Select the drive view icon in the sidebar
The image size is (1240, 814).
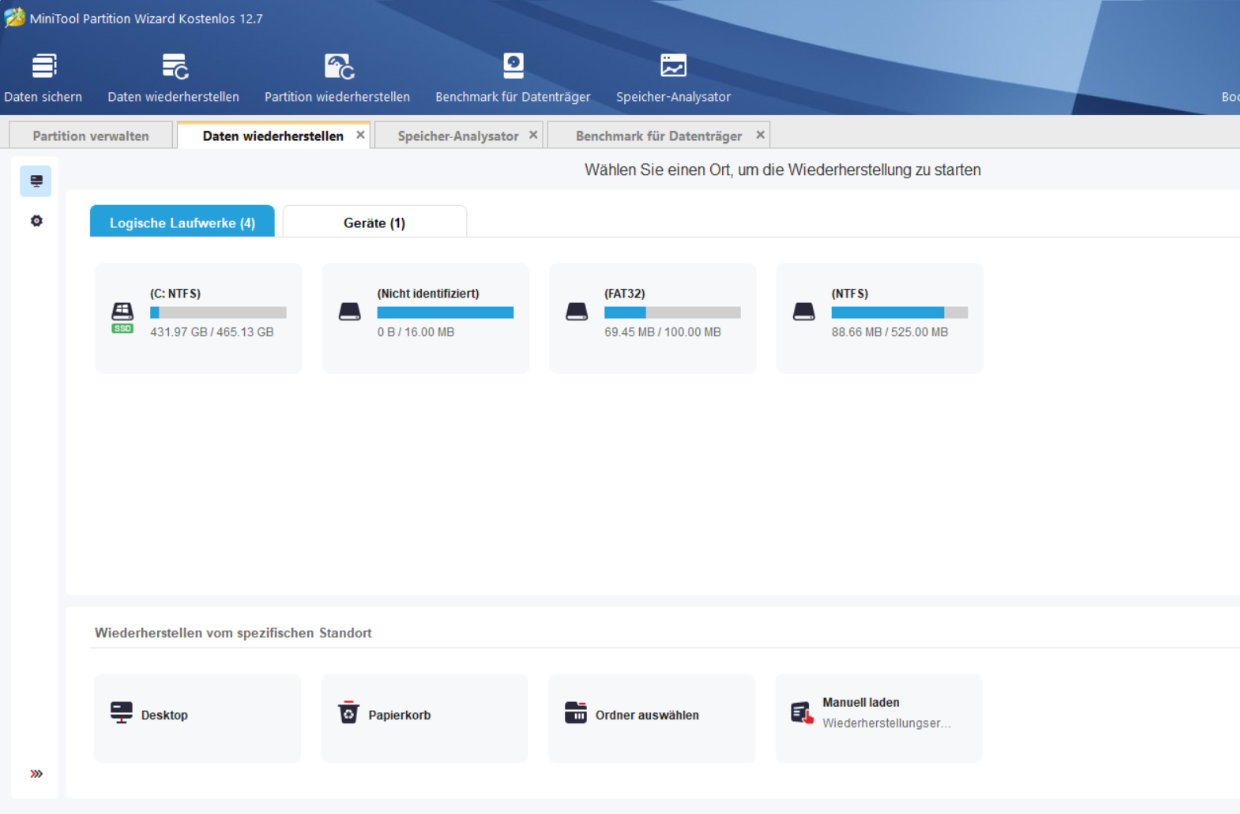[36, 181]
